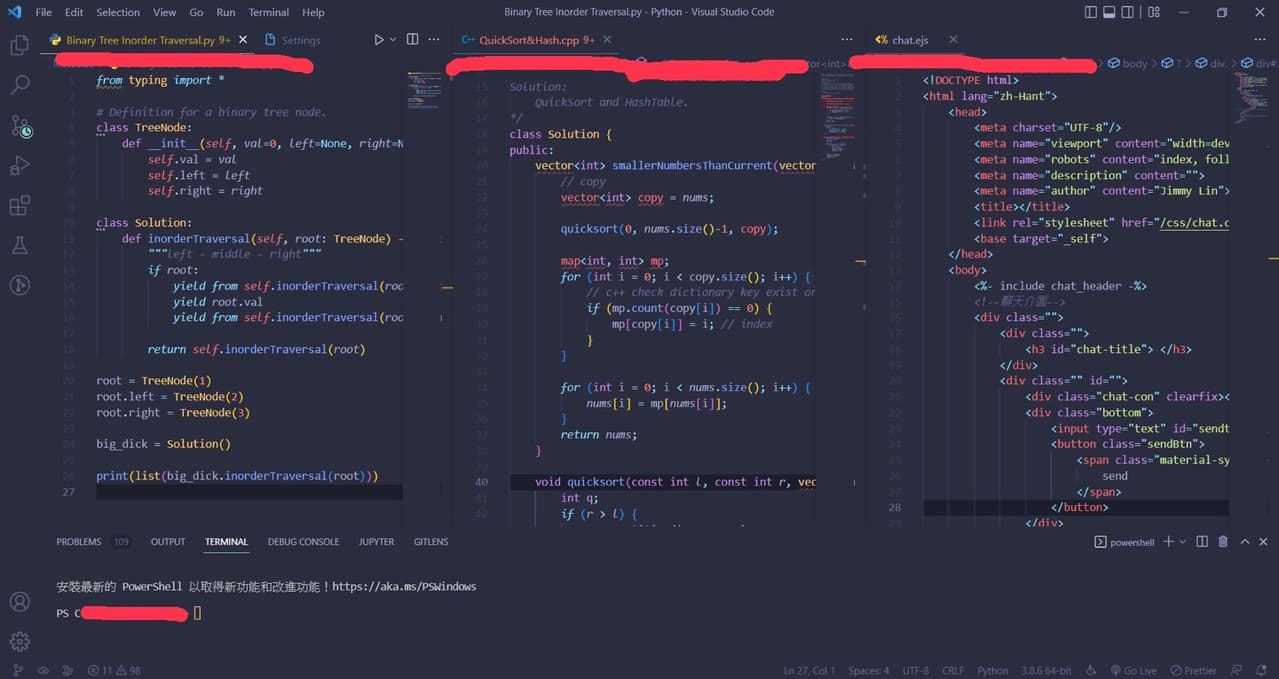The height and width of the screenshot is (679, 1279).
Task: Toggle the secondary sidebar layout button
Action: click(x=1129, y=12)
